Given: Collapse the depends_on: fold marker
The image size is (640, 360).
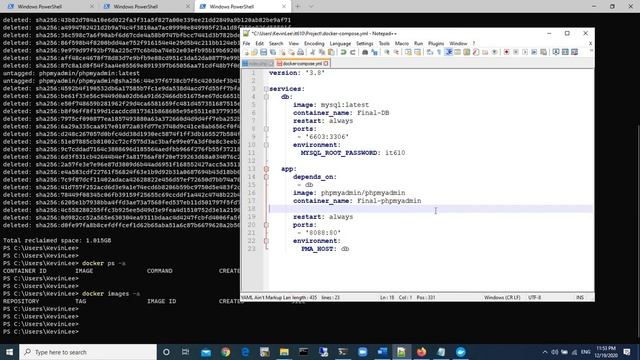Looking at the screenshot, I should pyautogui.click(x=266, y=177).
